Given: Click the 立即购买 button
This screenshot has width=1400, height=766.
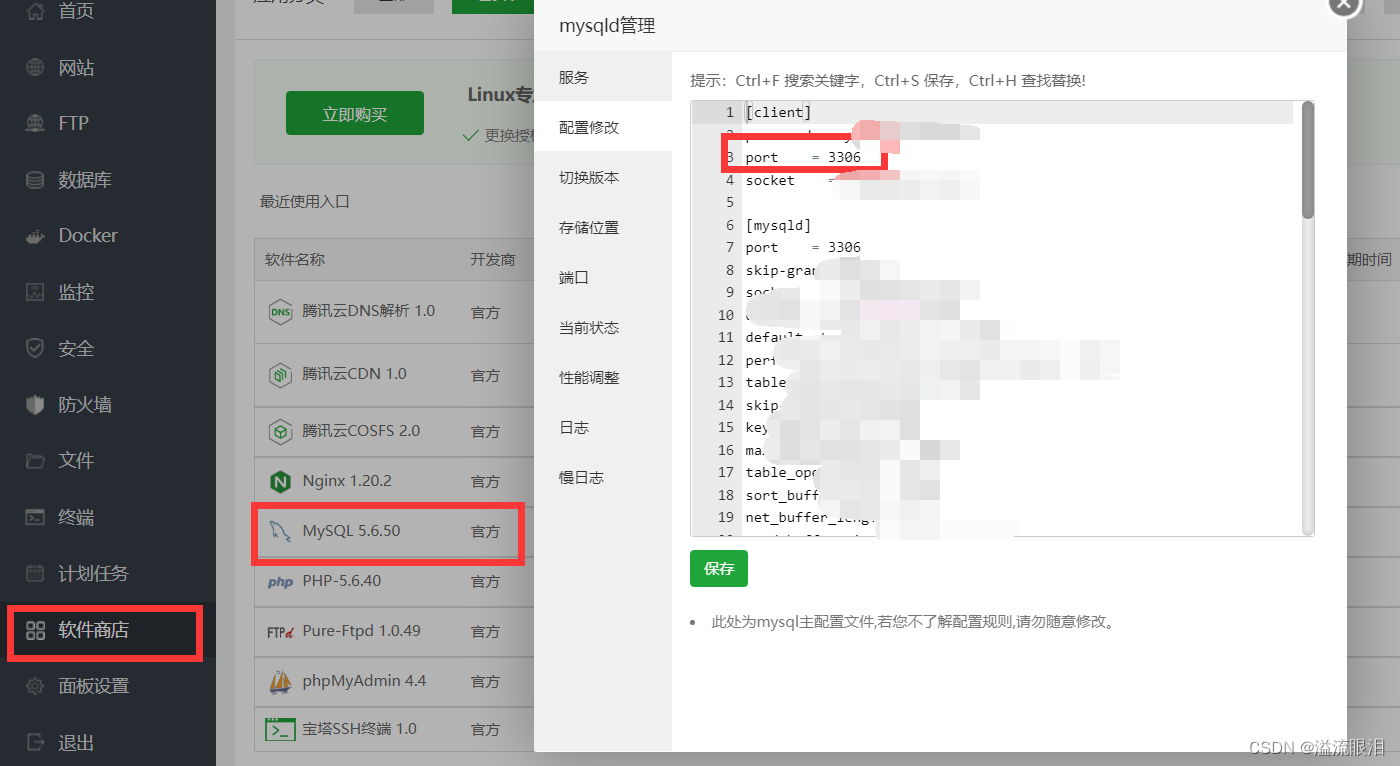Looking at the screenshot, I should click(x=355, y=114).
